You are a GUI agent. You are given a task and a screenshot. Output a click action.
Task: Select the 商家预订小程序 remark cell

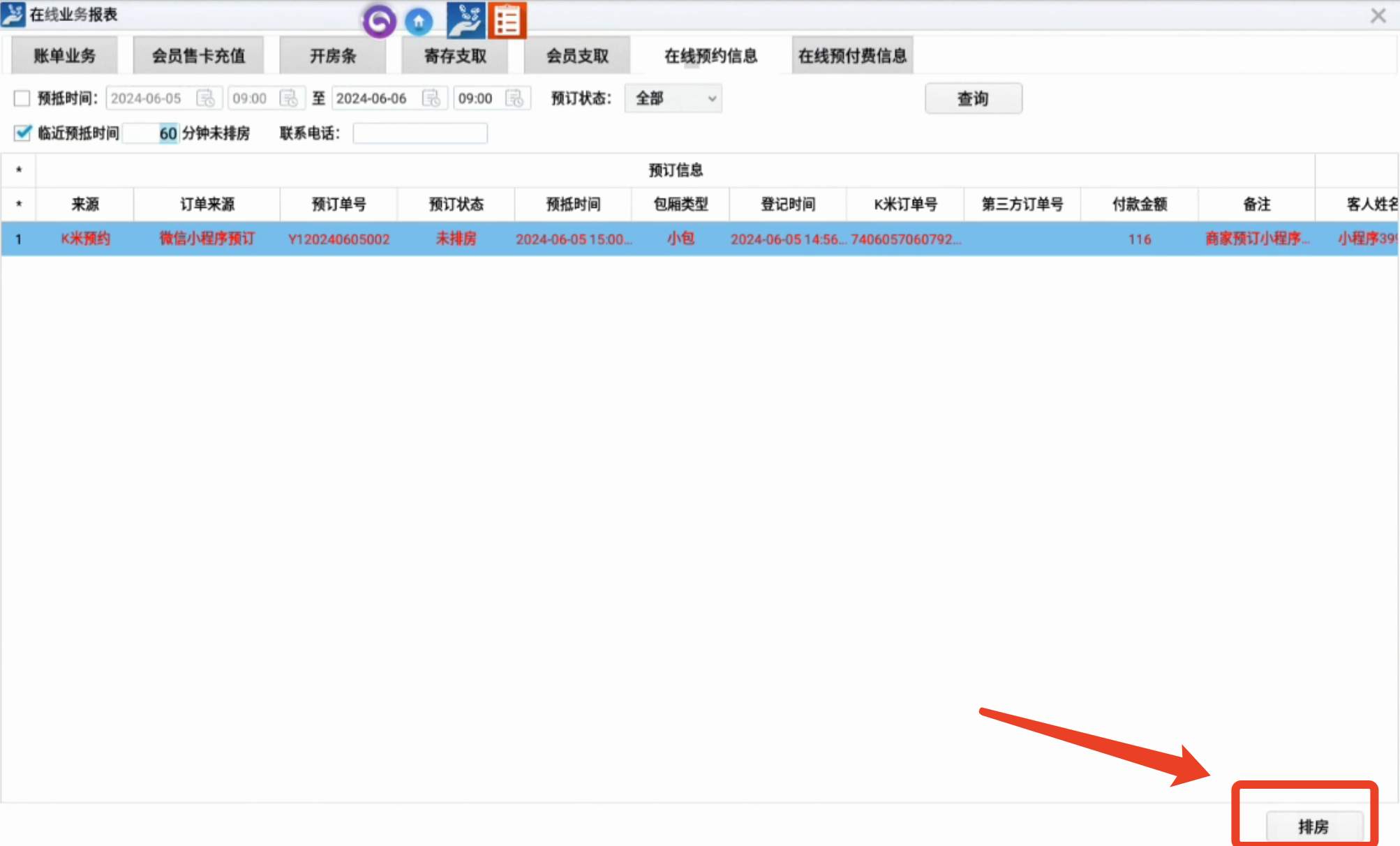click(1257, 239)
